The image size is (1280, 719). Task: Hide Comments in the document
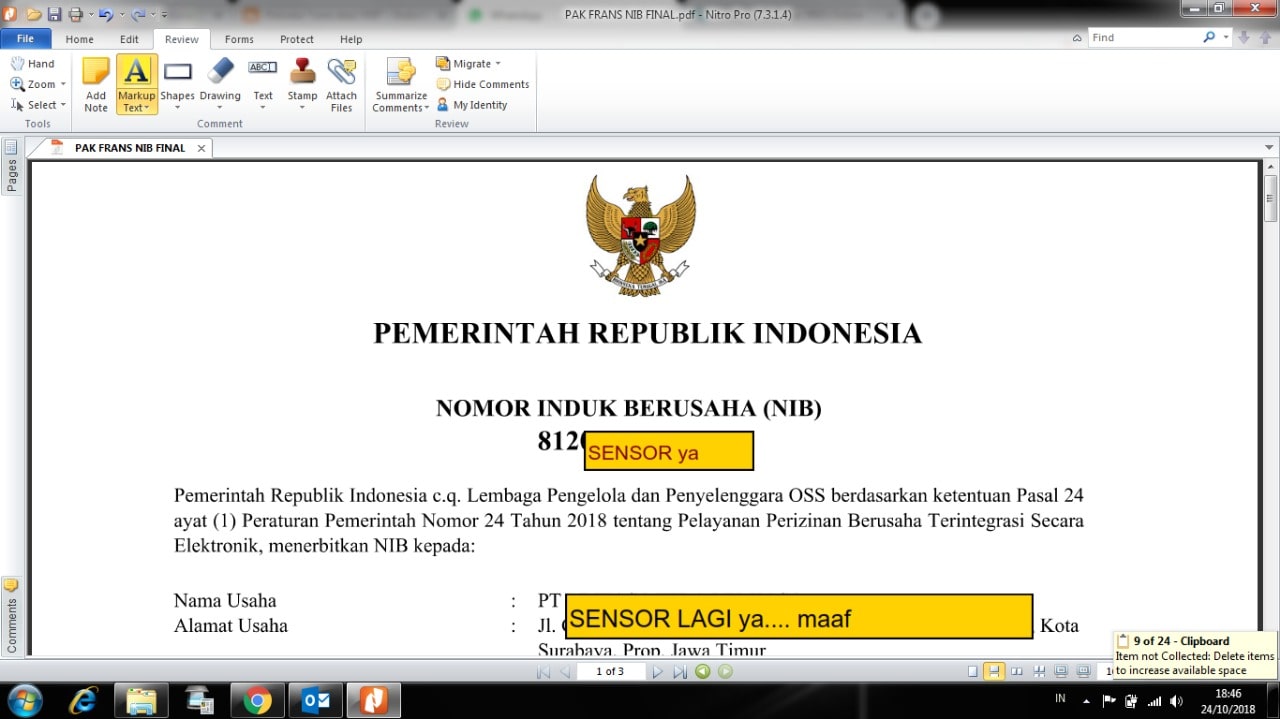tap(483, 84)
